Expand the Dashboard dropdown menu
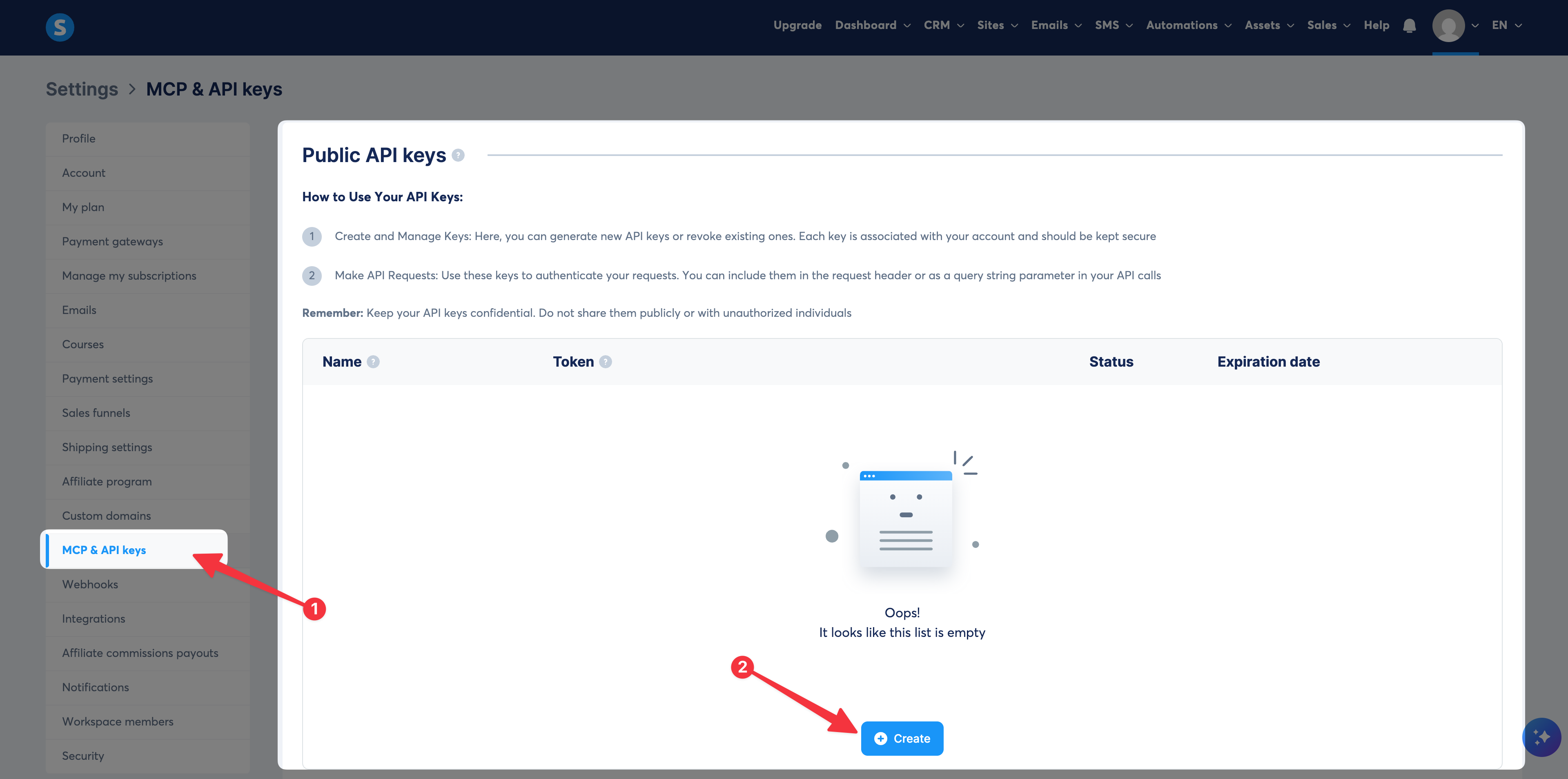 point(872,25)
